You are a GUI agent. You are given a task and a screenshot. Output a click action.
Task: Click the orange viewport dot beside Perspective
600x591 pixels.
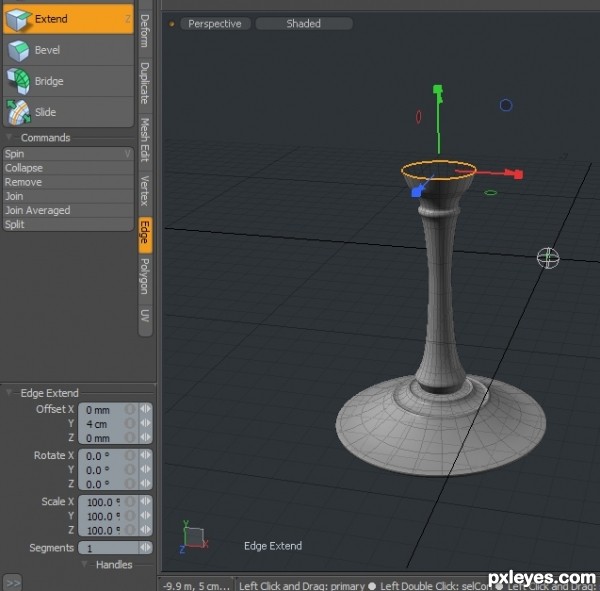click(x=172, y=24)
